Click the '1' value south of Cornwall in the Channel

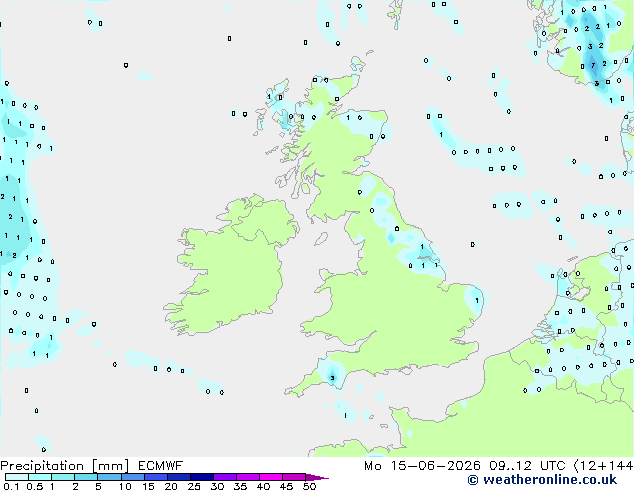tap(345, 416)
